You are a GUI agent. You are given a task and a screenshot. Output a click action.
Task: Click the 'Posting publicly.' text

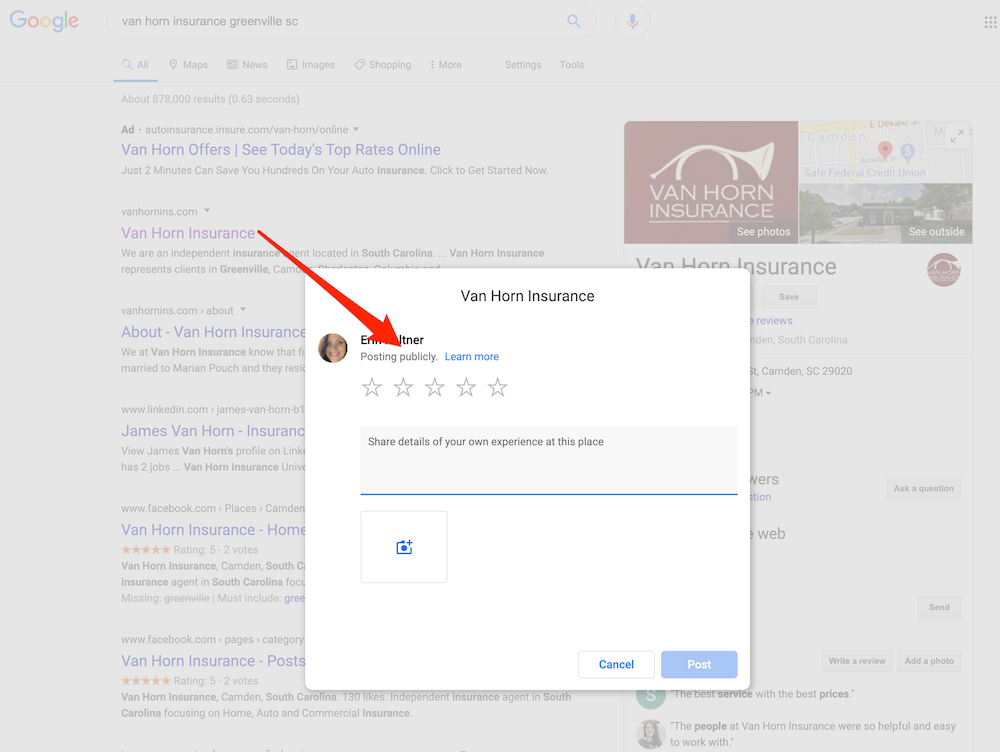coord(399,357)
